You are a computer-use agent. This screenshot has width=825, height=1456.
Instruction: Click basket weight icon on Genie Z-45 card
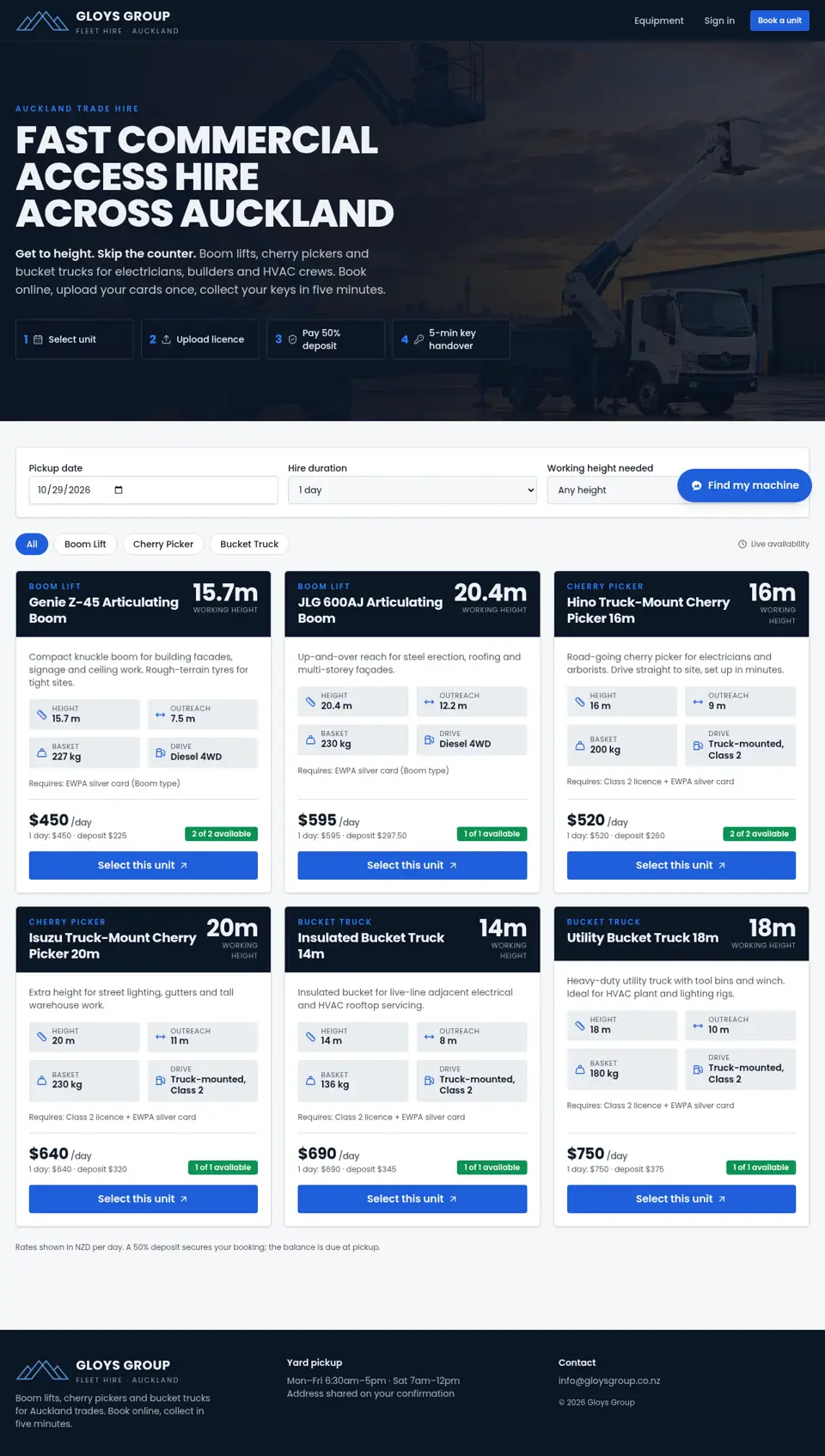[41, 752]
